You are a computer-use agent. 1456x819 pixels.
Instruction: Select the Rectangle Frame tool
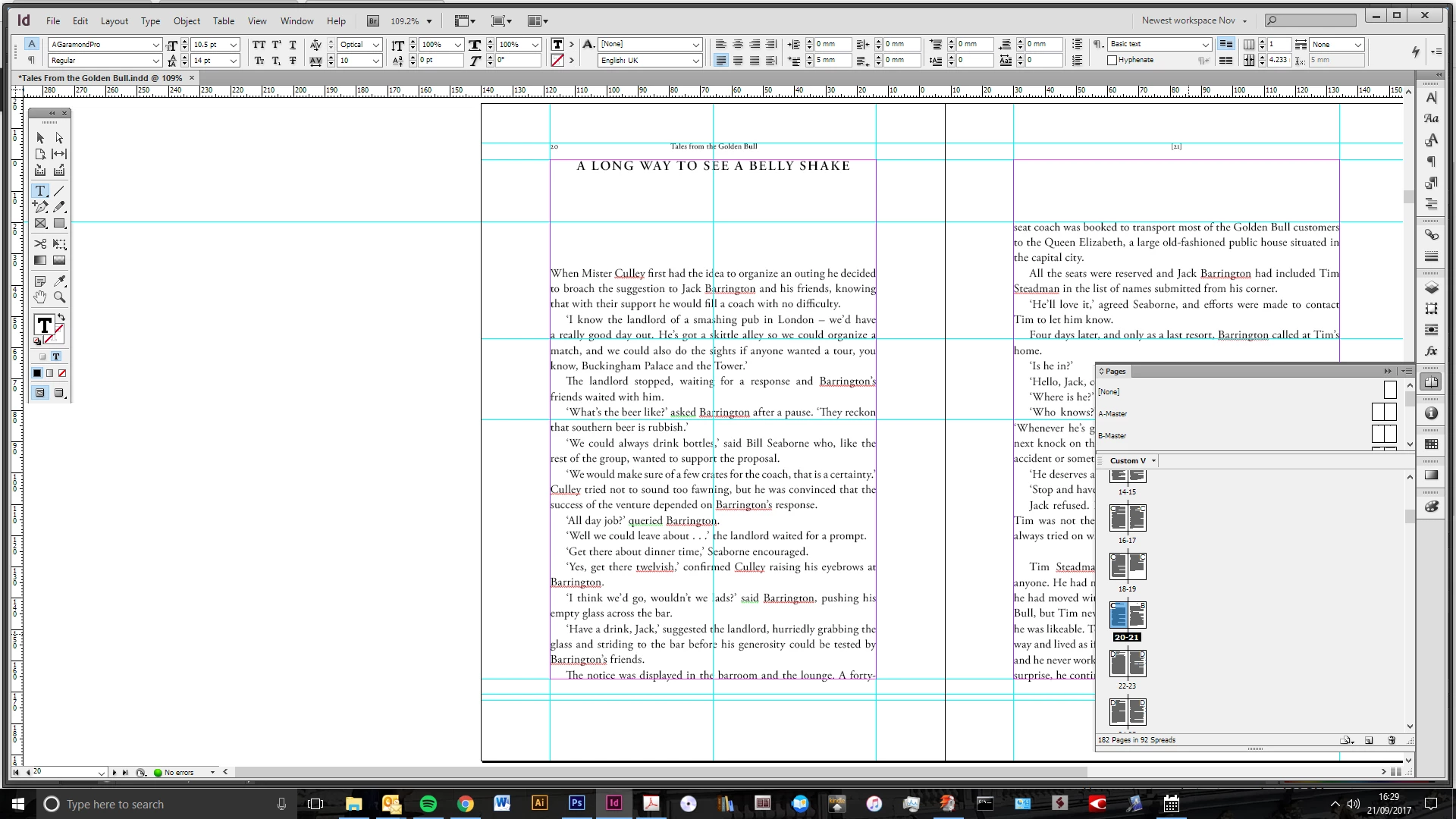pos(40,224)
